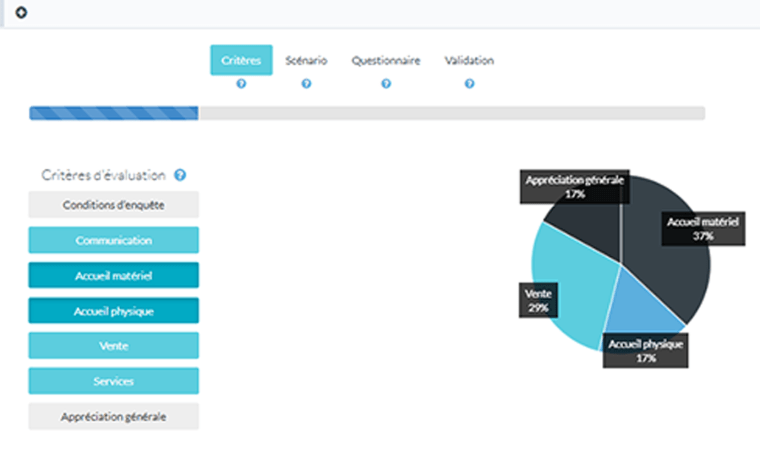Click help icon under Scénario tab
This screenshot has width=760, height=475.
(x=306, y=84)
